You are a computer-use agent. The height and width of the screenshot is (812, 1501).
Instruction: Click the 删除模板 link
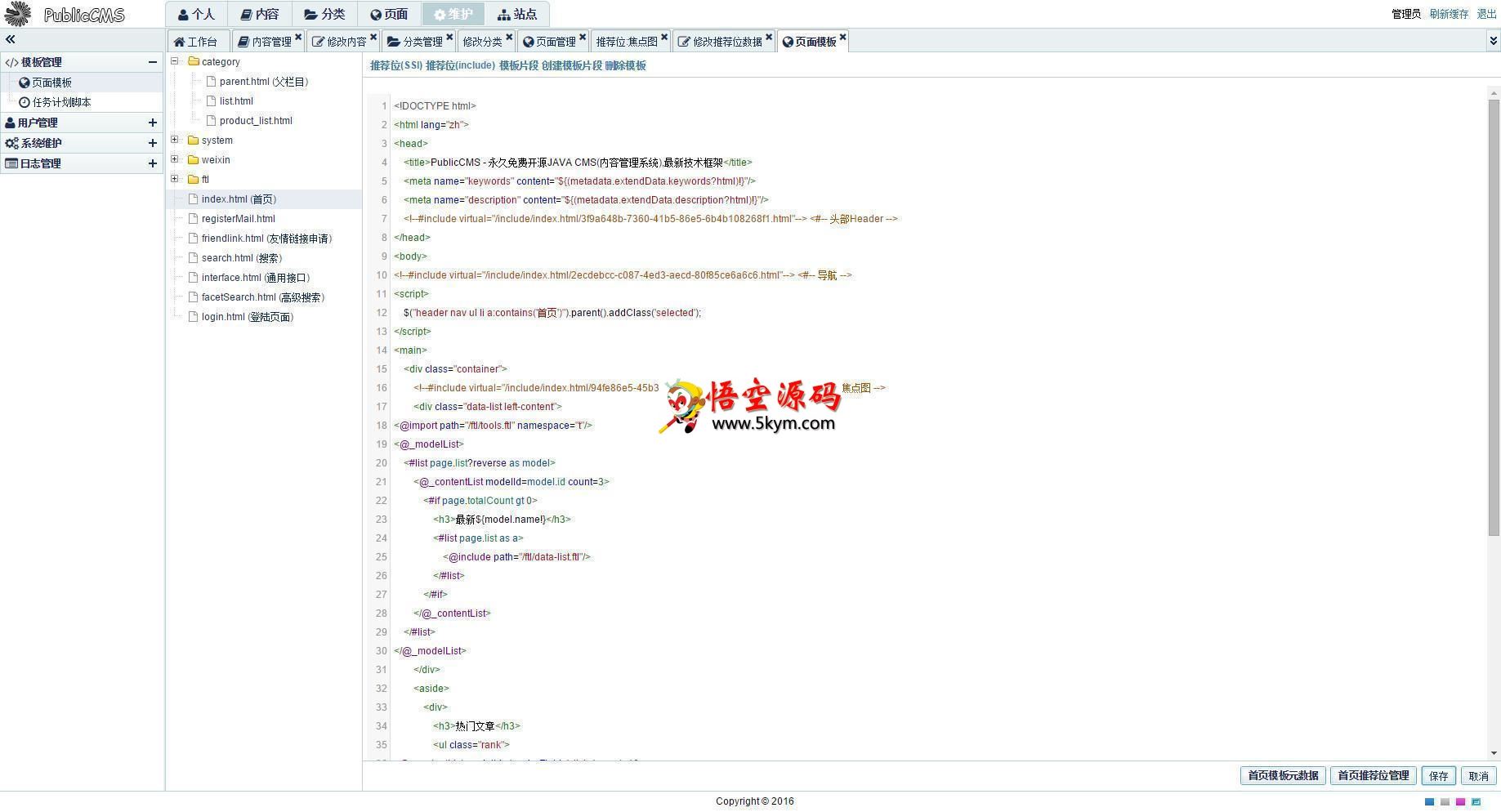(x=625, y=65)
